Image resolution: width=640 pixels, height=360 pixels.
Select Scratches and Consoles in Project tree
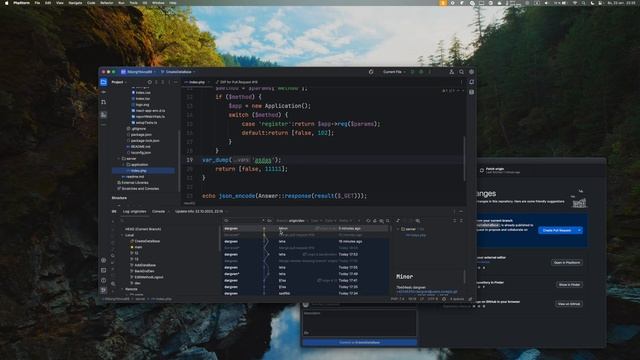[138, 189]
